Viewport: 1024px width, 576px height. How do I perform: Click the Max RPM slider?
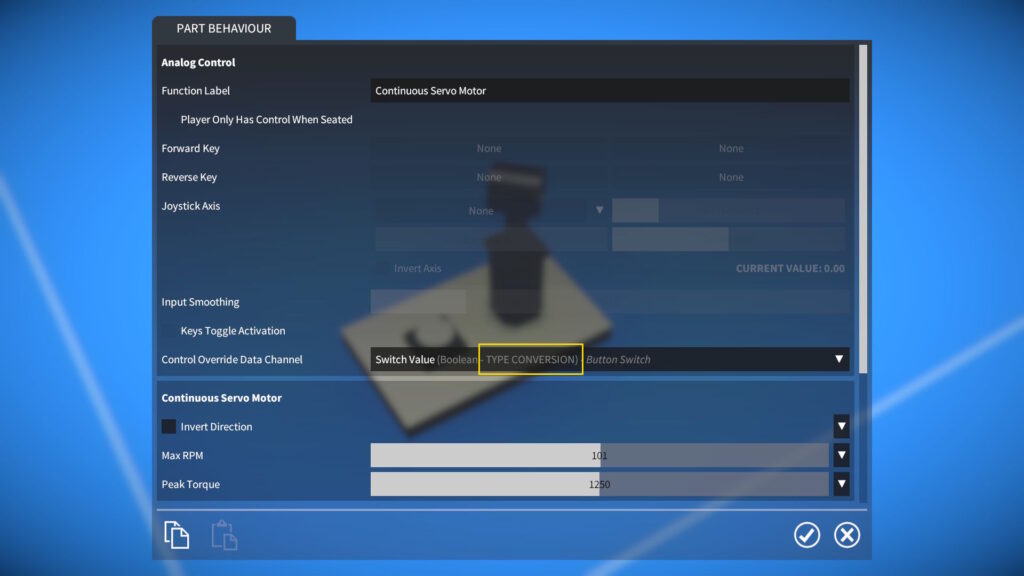(x=599, y=456)
